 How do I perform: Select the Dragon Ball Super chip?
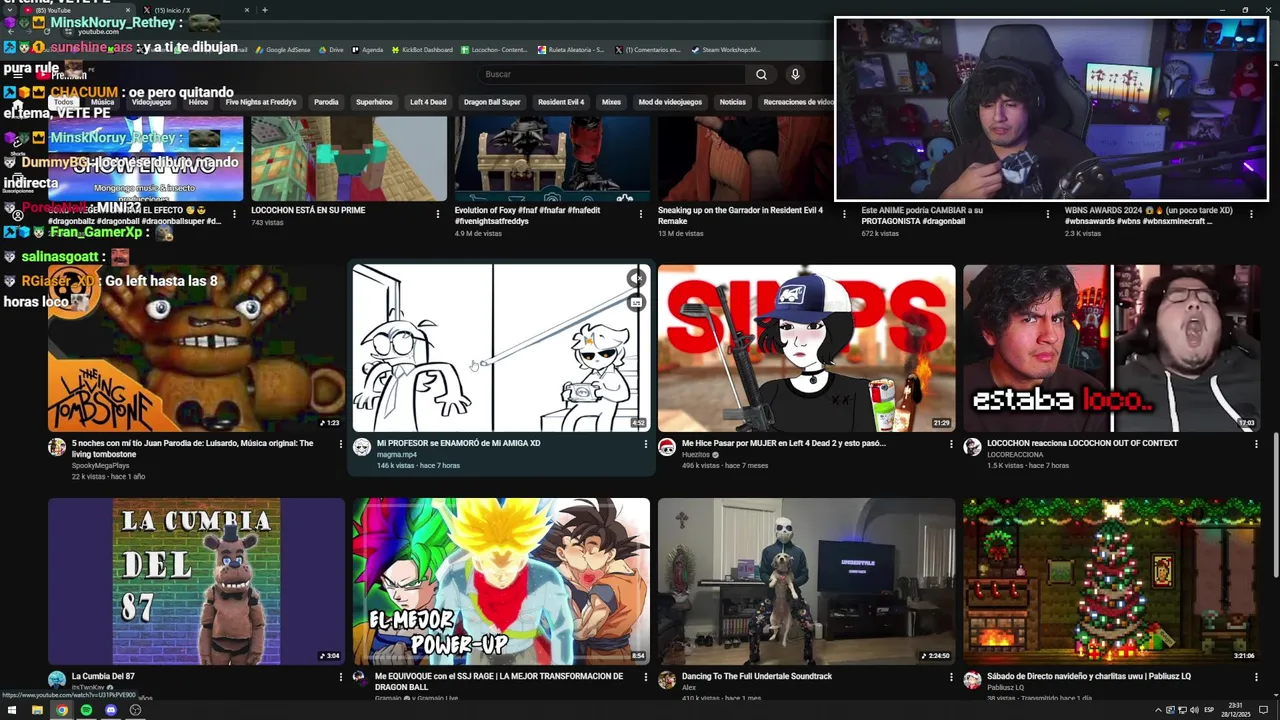click(x=492, y=102)
